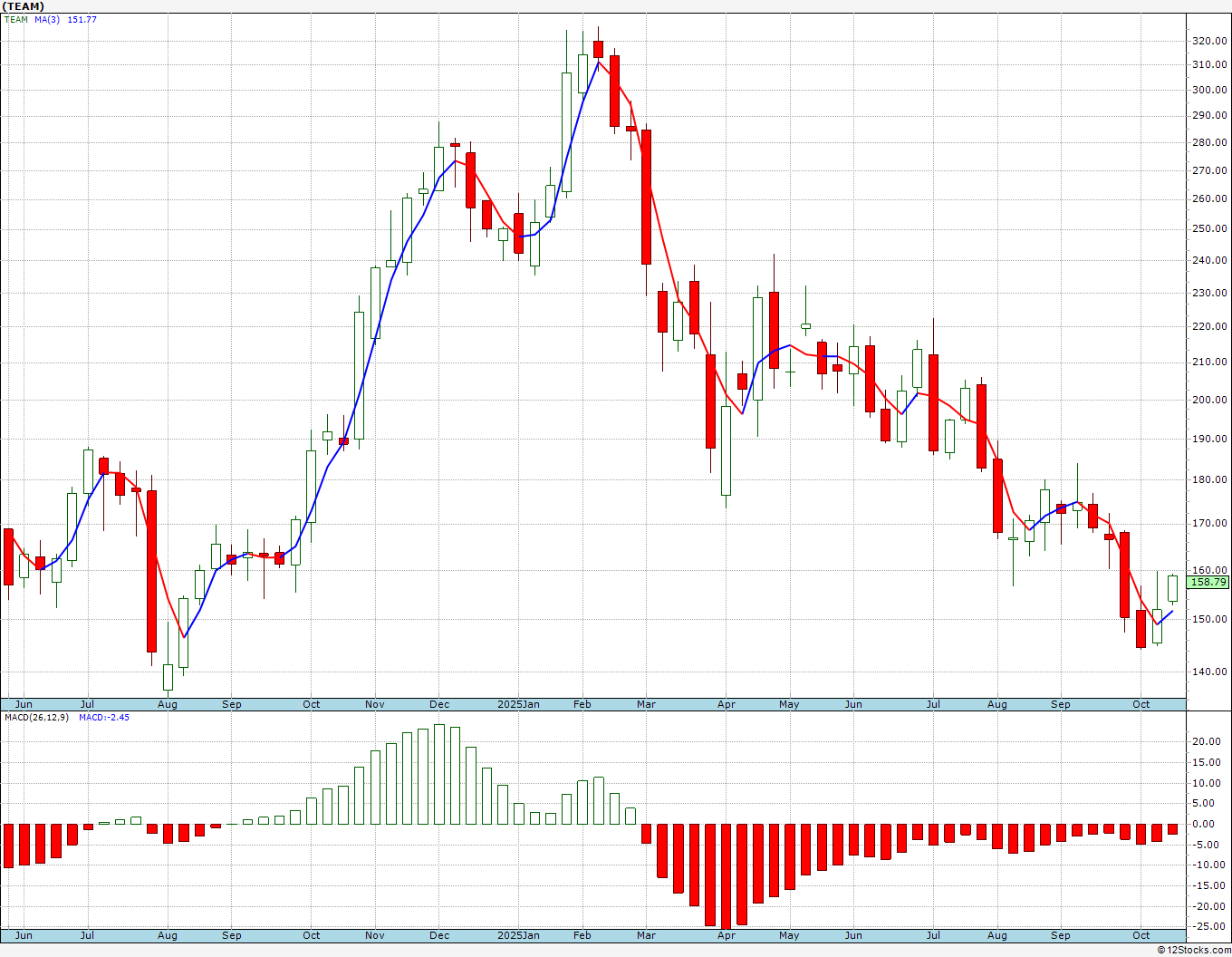Select Apr on the price chart time axis
Image resolution: width=1232 pixels, height=957 pixels.
[726, 704]
